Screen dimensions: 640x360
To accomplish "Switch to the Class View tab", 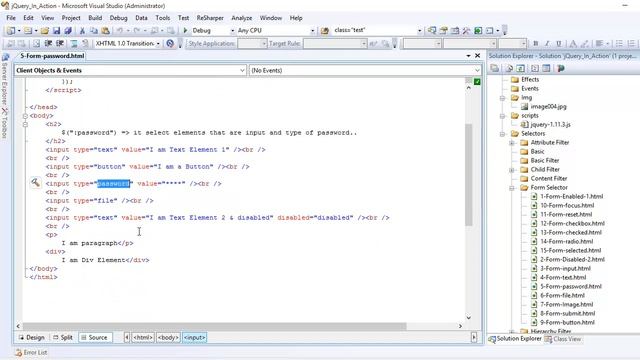I will [563, 339].
